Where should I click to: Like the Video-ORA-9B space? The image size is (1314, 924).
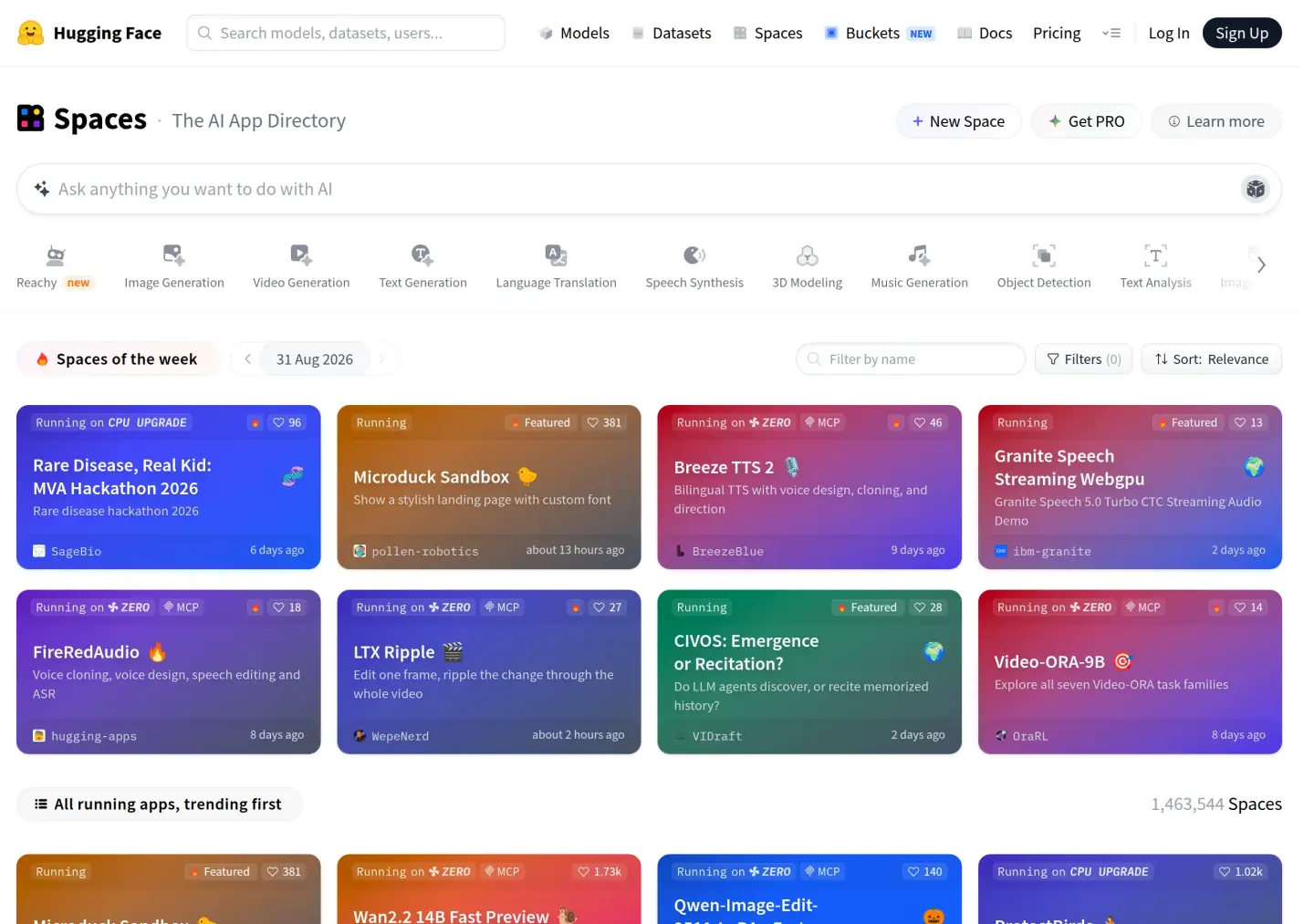(x=1248, y=607)
